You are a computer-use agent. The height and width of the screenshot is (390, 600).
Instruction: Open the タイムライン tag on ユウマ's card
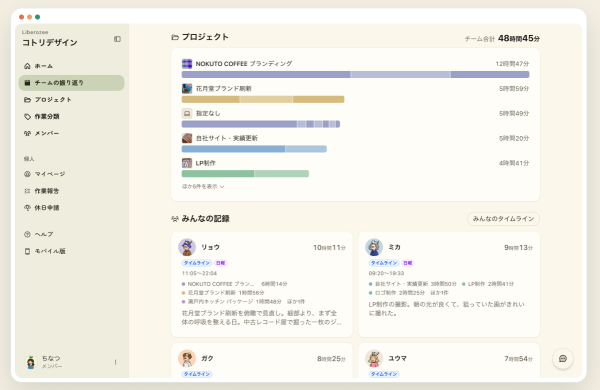click(x=384, y=374)
